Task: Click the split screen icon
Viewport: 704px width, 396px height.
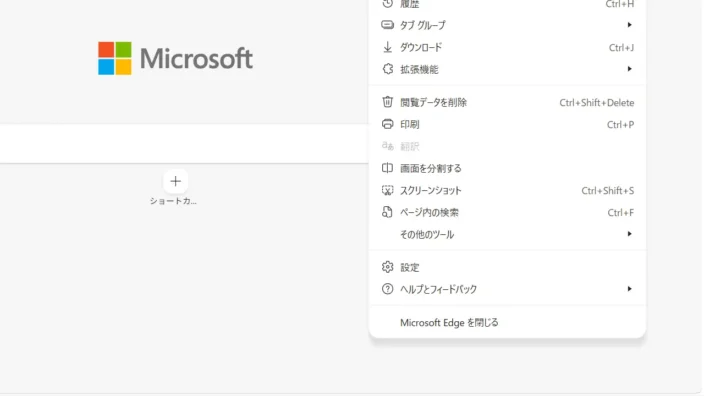Action: (x=387, y=168)
